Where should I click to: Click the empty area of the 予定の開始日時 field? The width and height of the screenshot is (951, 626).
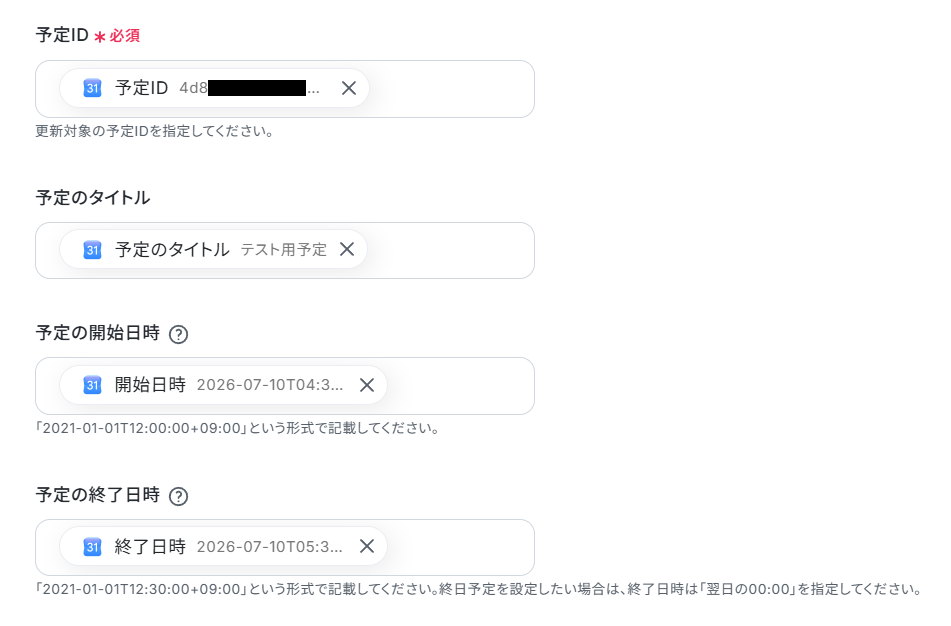pyautogui.click(x=460, y=386)
